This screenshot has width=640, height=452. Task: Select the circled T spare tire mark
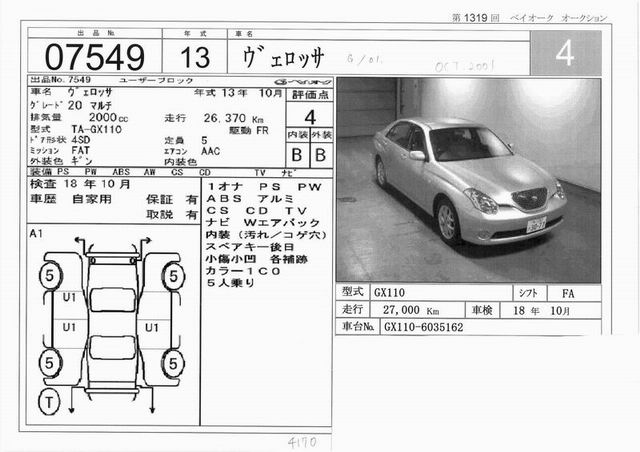click(49, 402)
